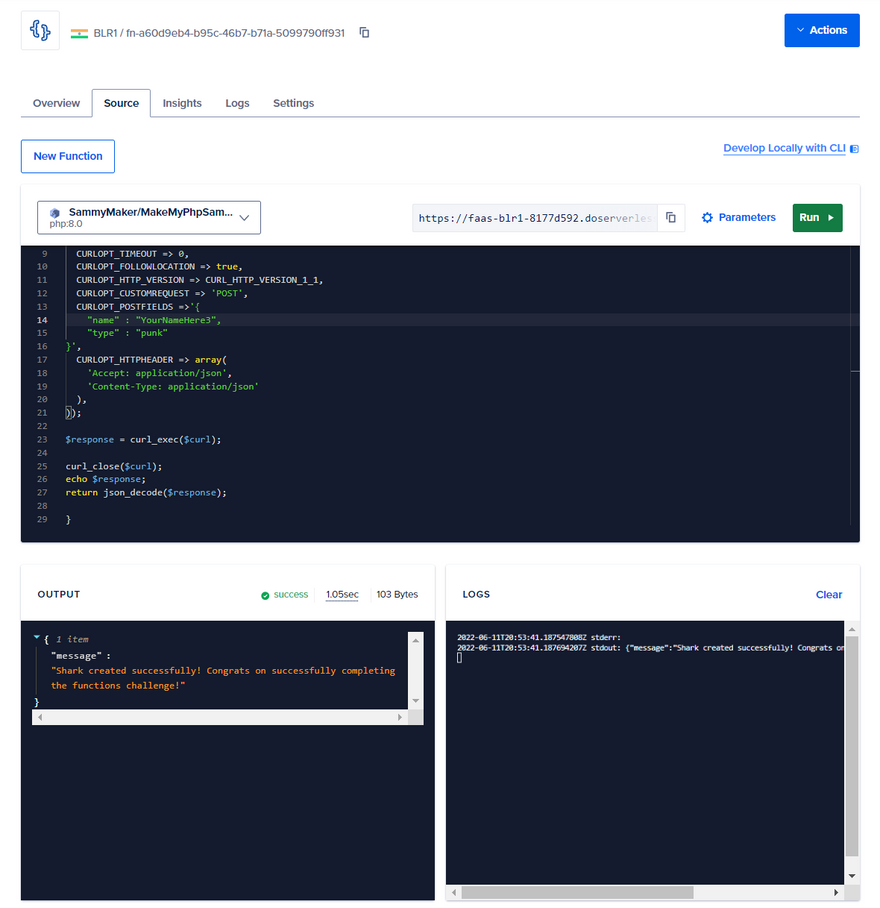Open the Settings tab
This screenshot has width=880, height=908.
point(293,103)
